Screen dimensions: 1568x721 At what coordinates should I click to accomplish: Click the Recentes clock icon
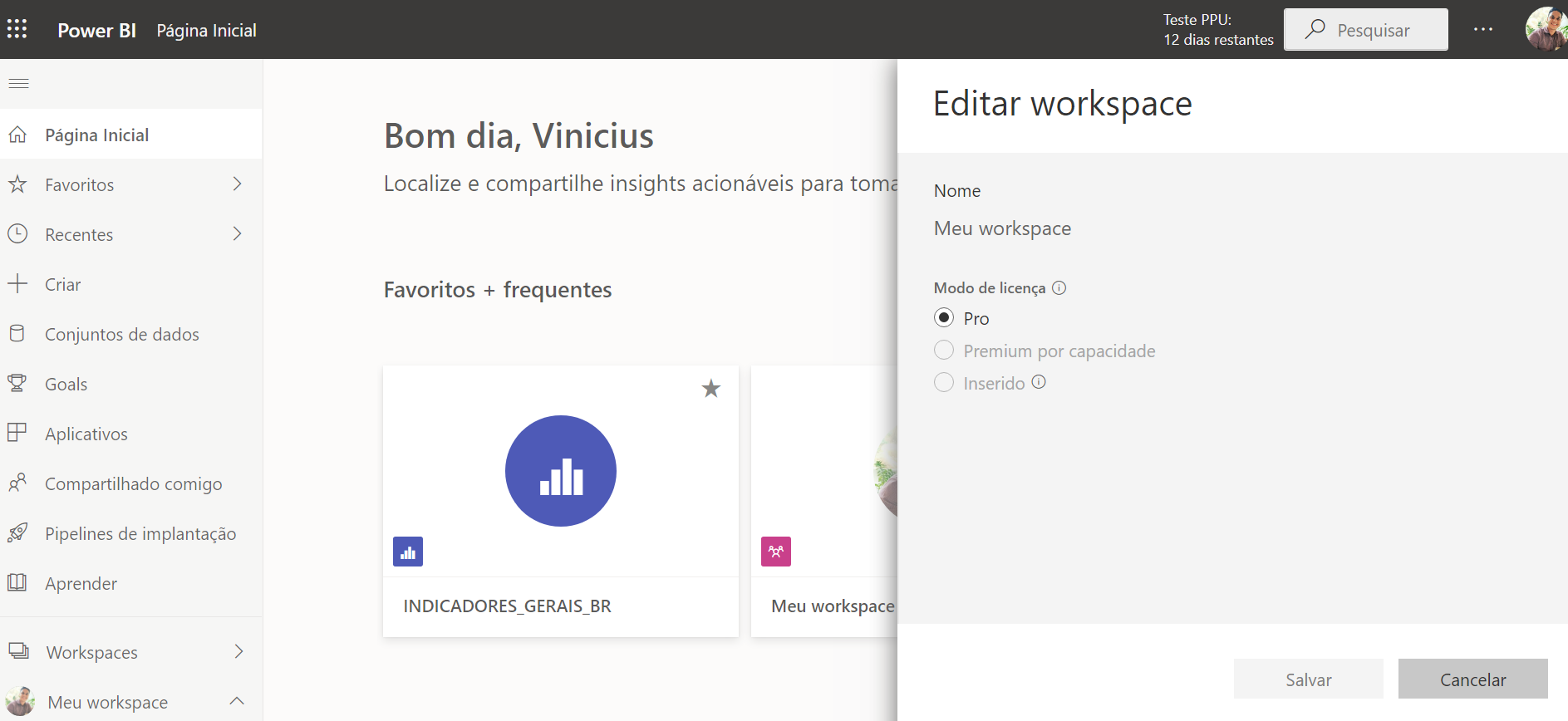[17, 234]
